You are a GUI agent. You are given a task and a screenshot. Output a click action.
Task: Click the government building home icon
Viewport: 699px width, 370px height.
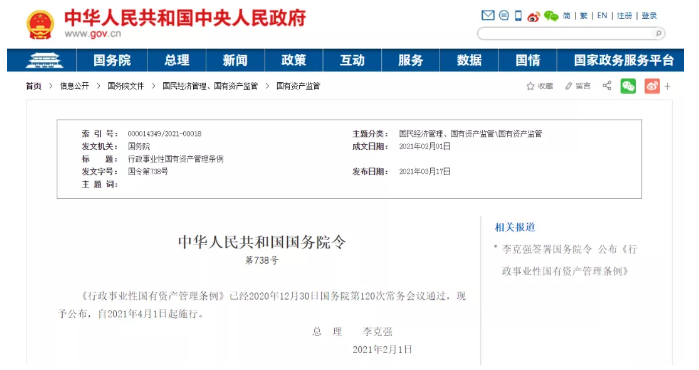click(x=44, y=60)
